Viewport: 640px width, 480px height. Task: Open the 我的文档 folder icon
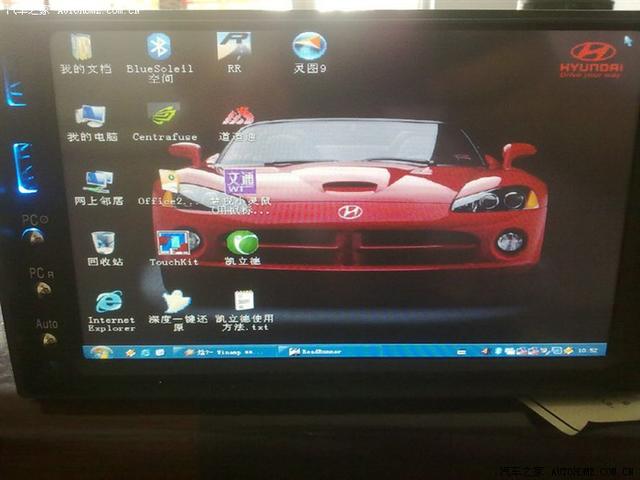[83, 48]
